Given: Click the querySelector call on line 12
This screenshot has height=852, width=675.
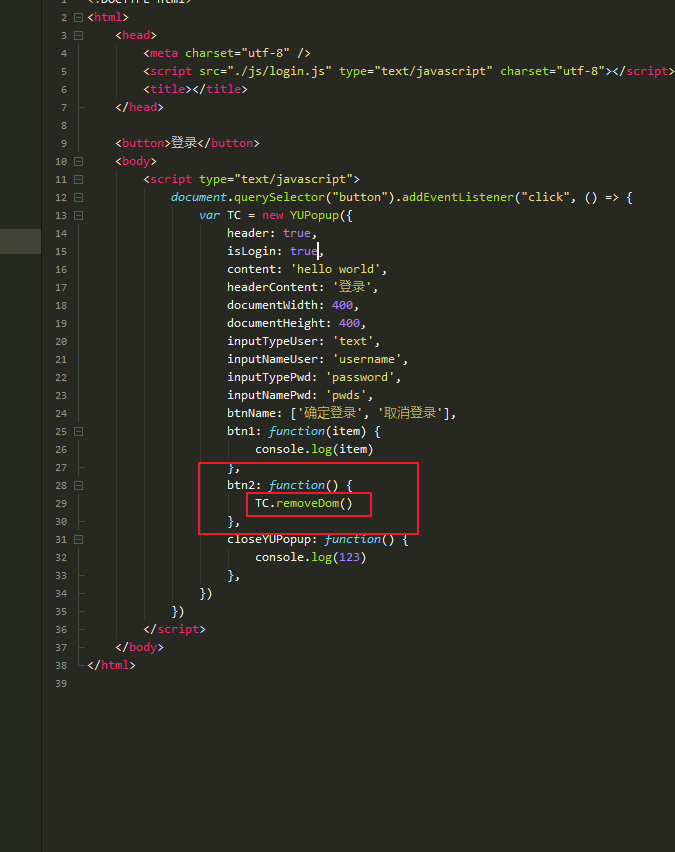Looking at the screenshot, I should click(x=279, y=197).
